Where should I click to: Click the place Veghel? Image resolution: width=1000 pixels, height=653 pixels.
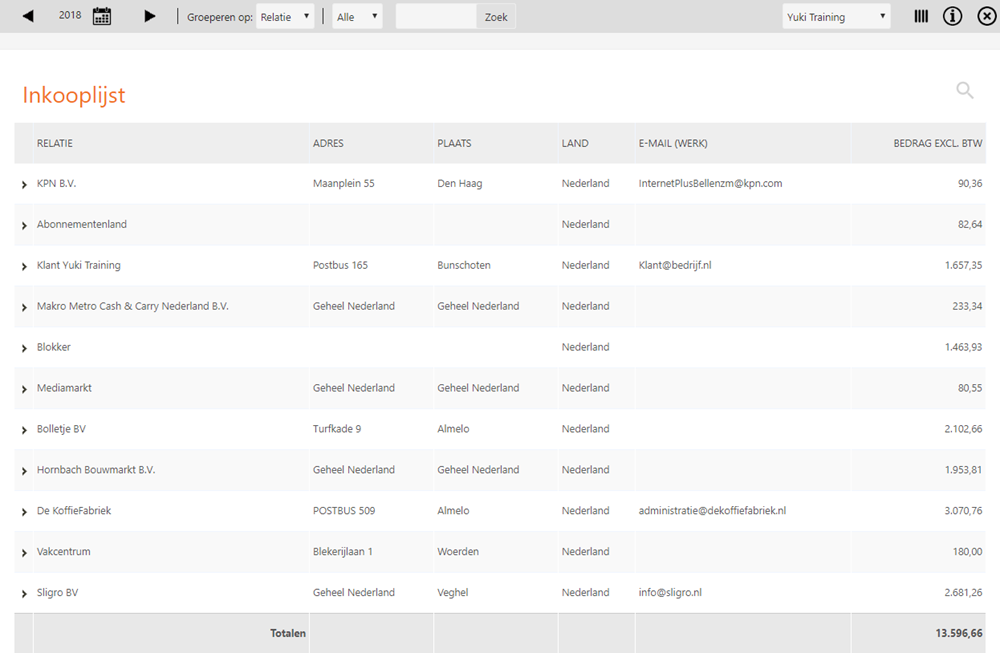[453, 592]
